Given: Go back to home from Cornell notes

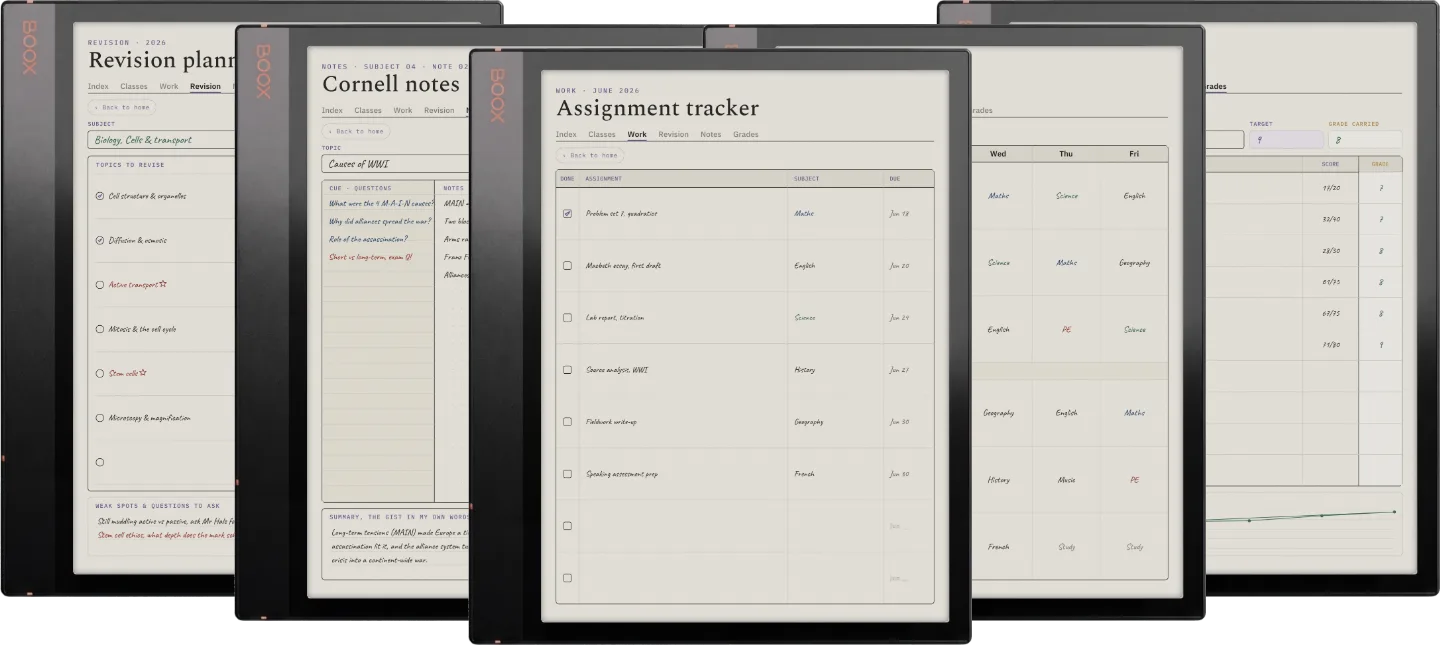Looking at the screenshot, I should click(x=356, y=131).
